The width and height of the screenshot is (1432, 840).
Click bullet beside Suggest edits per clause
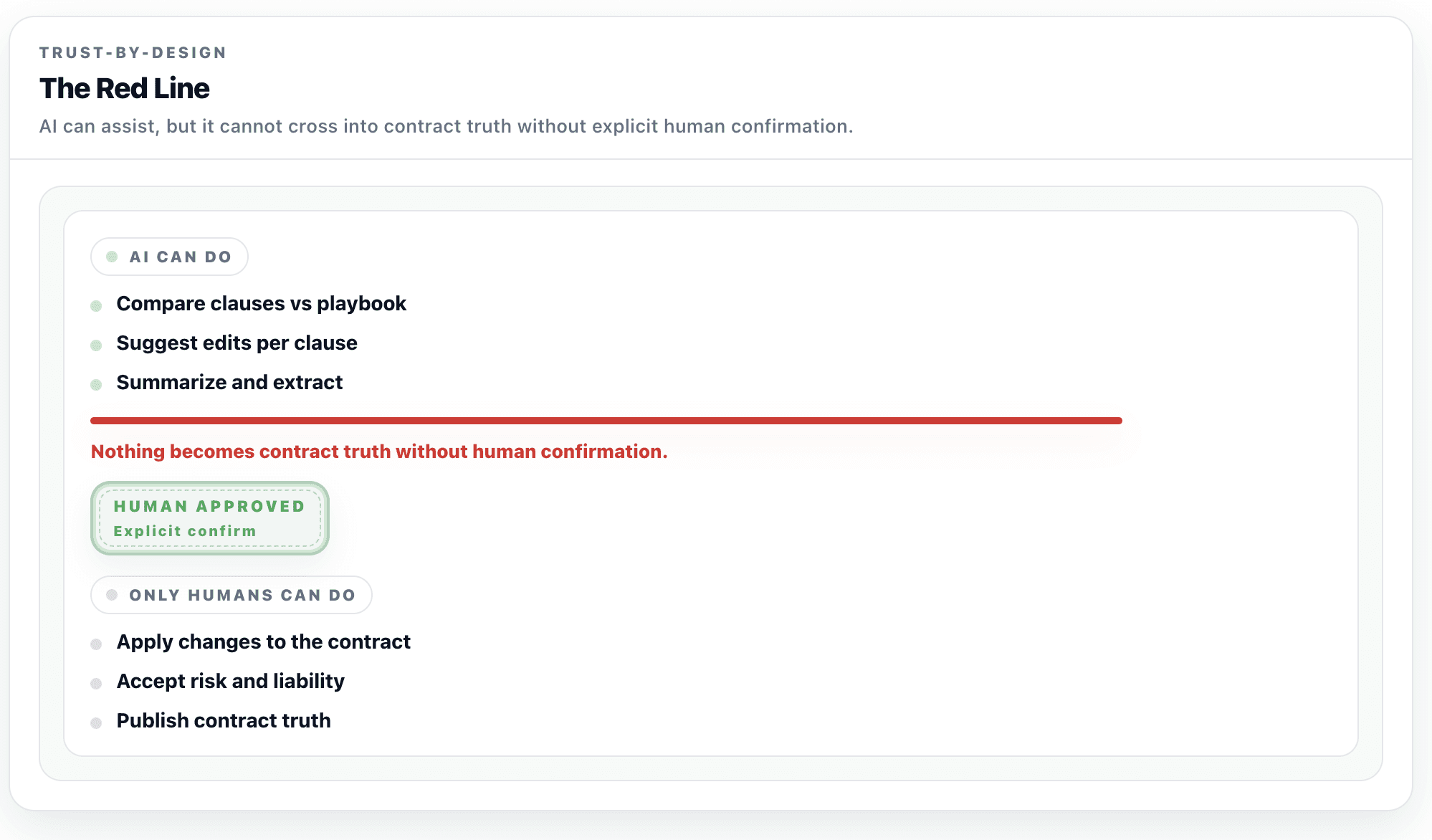[x=96, y=345]
